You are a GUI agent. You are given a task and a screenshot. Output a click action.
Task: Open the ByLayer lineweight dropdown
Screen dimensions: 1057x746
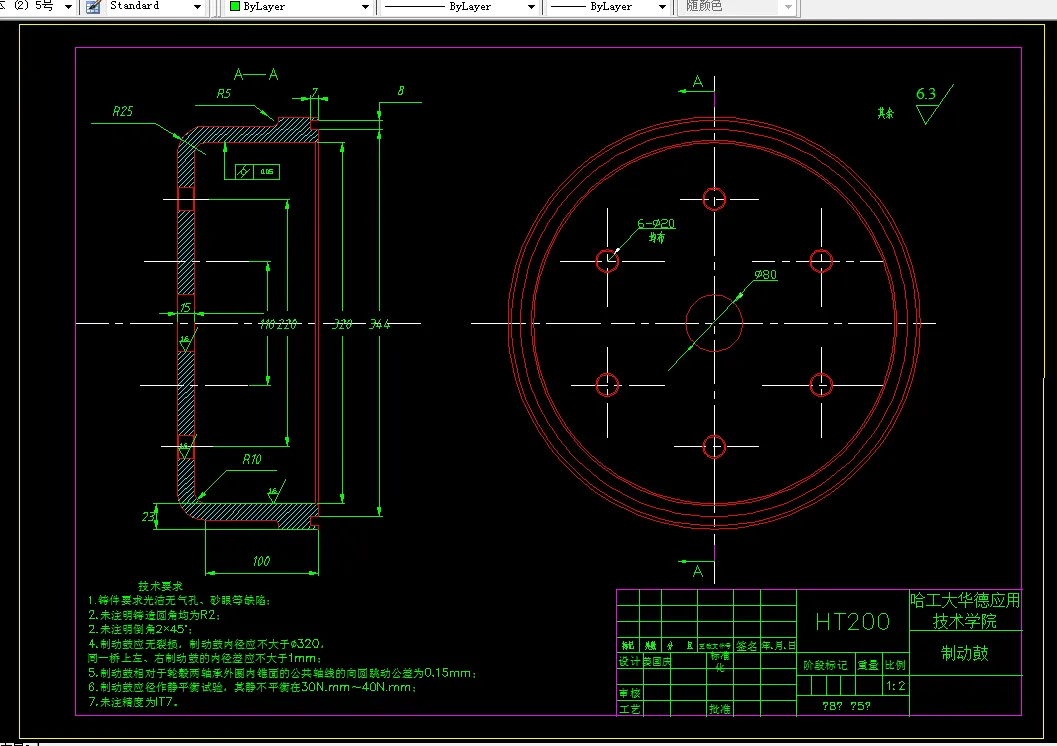[x=662, y=7]
